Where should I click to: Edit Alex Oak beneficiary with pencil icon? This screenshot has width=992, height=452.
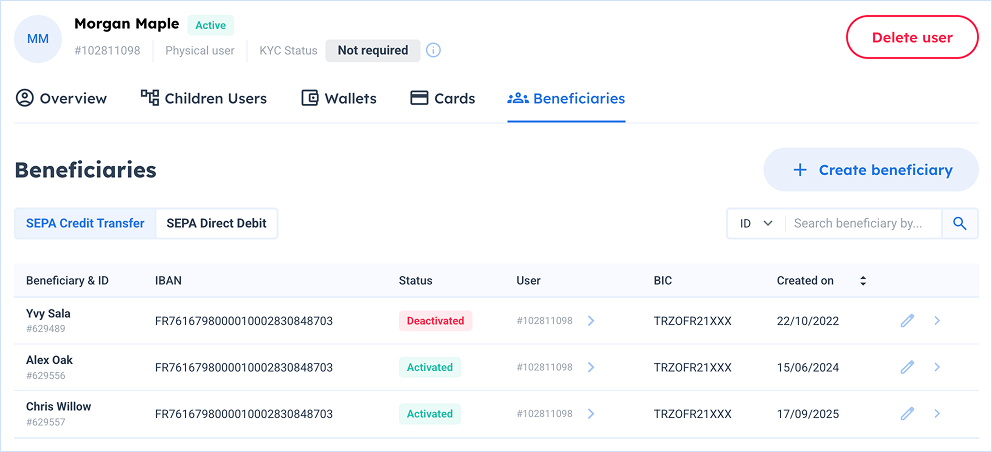(x=907, y=367)
